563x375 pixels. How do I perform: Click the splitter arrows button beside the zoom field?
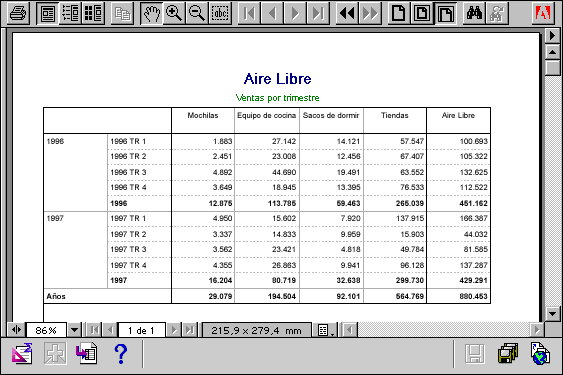point(16,330)
